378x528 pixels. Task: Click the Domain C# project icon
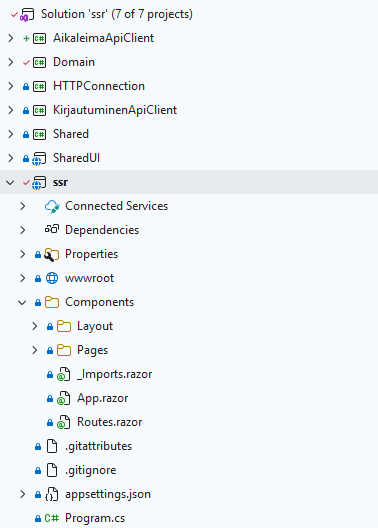click(39, 62)
